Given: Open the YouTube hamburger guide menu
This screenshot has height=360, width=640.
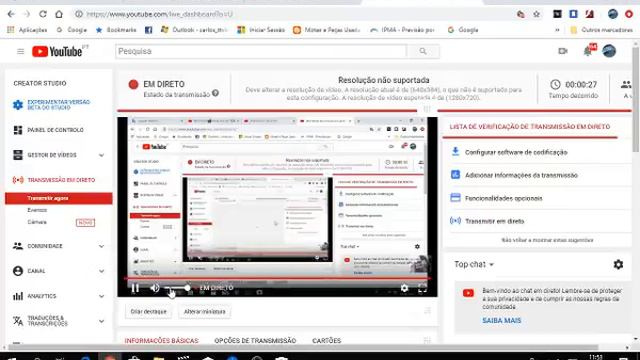Looking at the screenshot, I should pyautogui.click(x=20, y=51).
